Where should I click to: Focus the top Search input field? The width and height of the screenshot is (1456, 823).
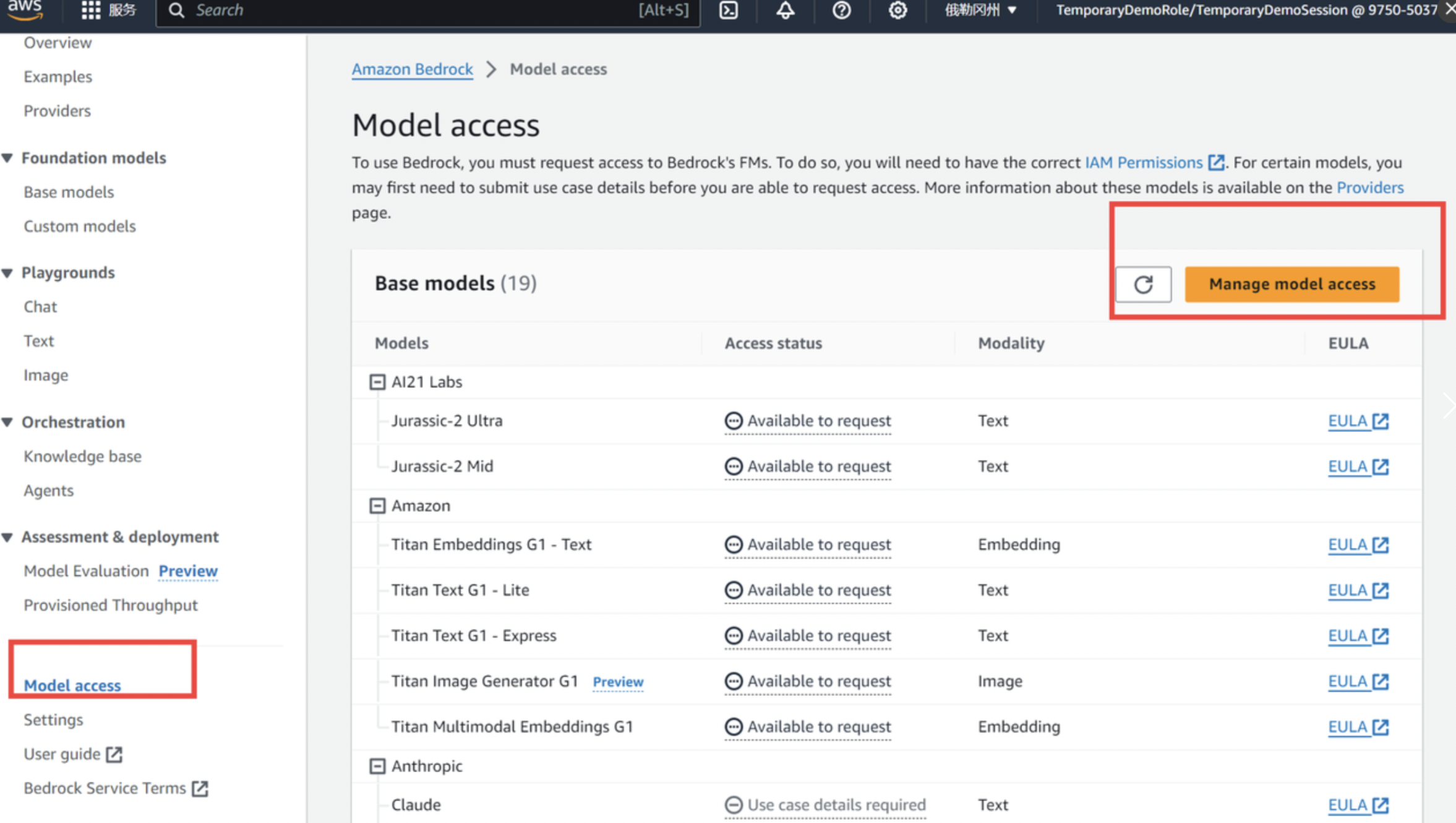[x=427, y=11]
